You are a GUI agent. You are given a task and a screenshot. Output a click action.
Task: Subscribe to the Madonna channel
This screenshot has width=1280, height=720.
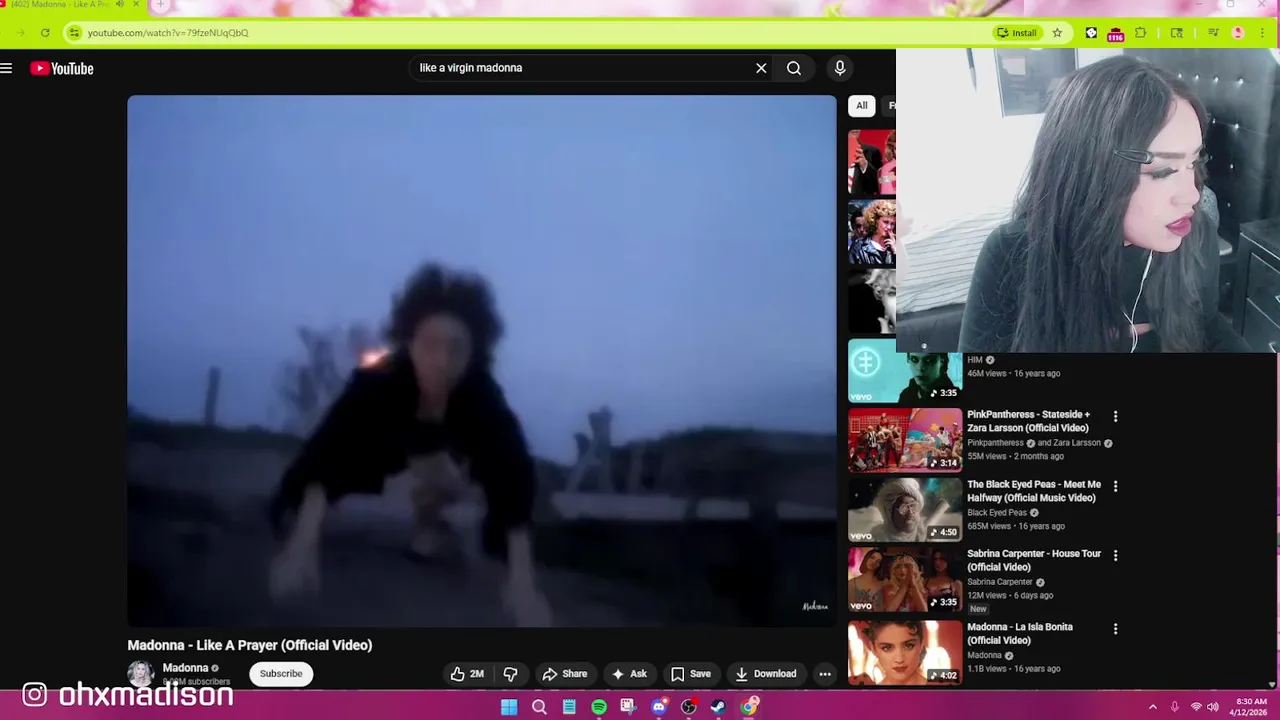click(281, 674)
